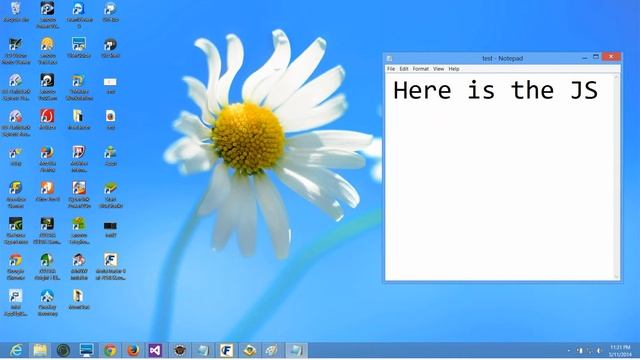Open the View menu in Notepad
The image size is (640, 360).
pos(438,69)
